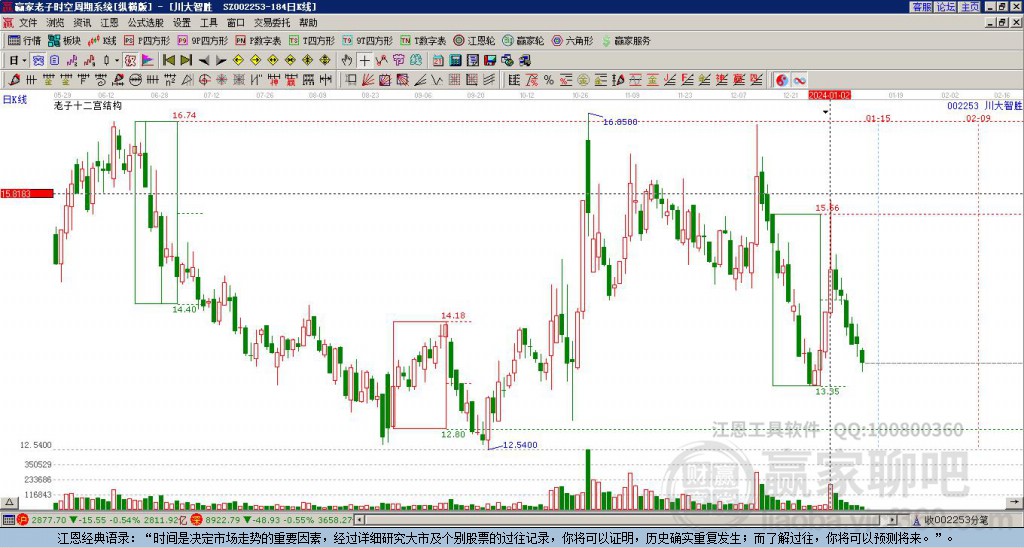Jump to first bar with skip-start arrow
This screenshot has width=1024, height=548.
(168, 61)
